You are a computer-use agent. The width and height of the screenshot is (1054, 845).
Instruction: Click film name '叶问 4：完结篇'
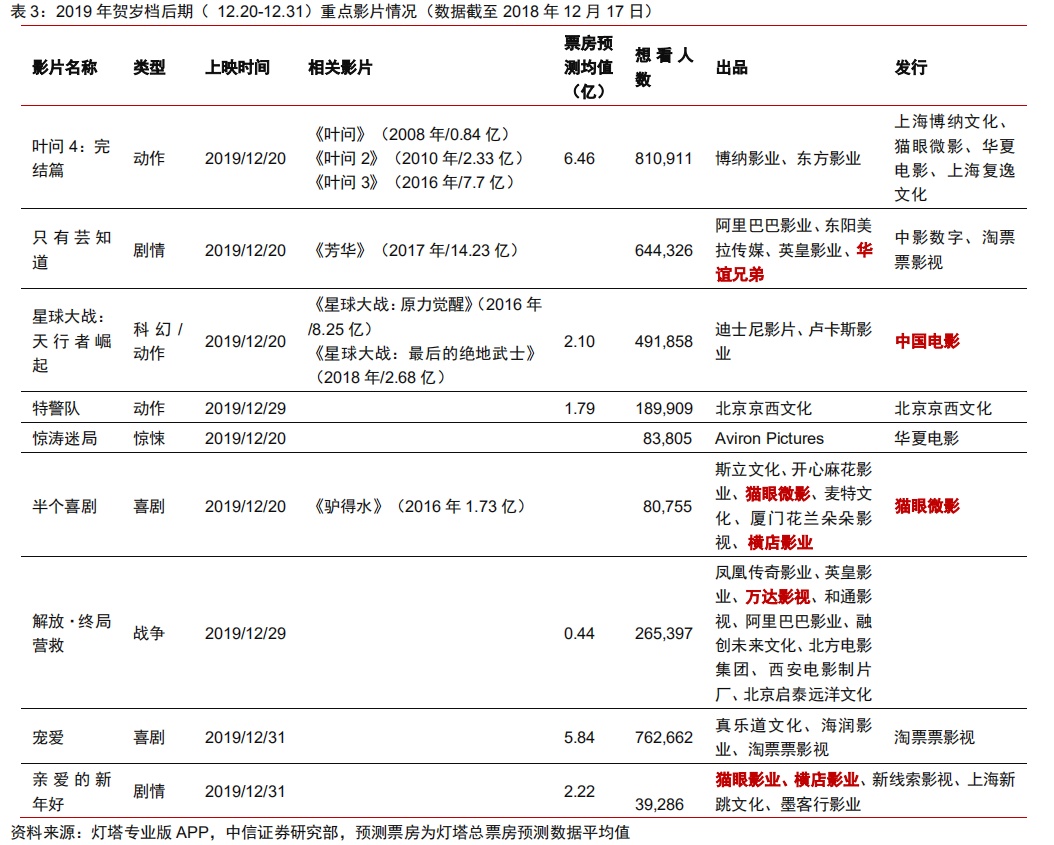pyautogui.click(x=71, y=158)
